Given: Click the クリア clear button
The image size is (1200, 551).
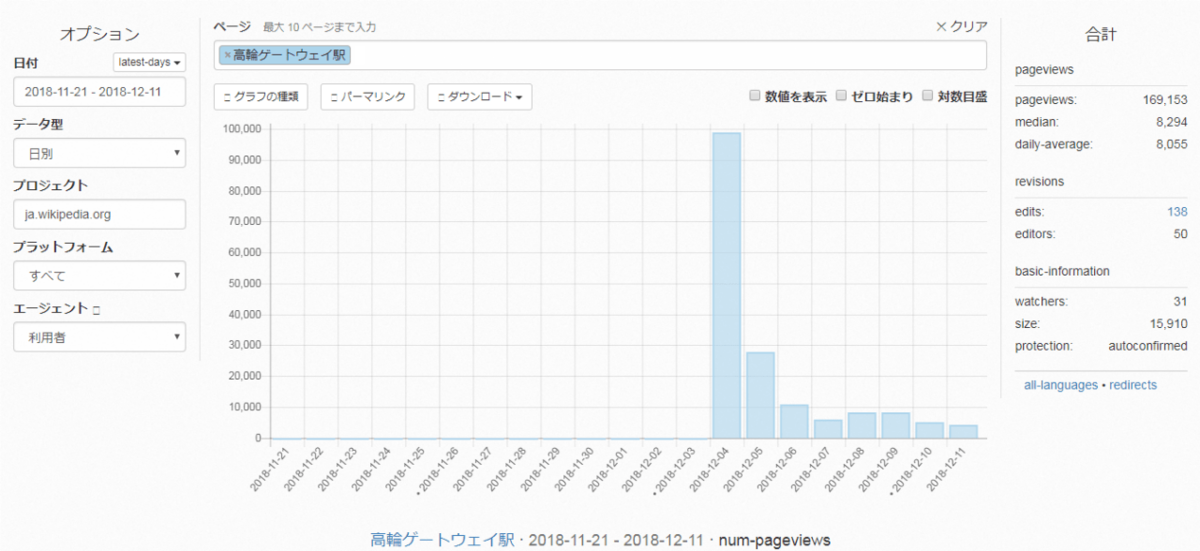Looking at the screenshot, I should point(961,27).
